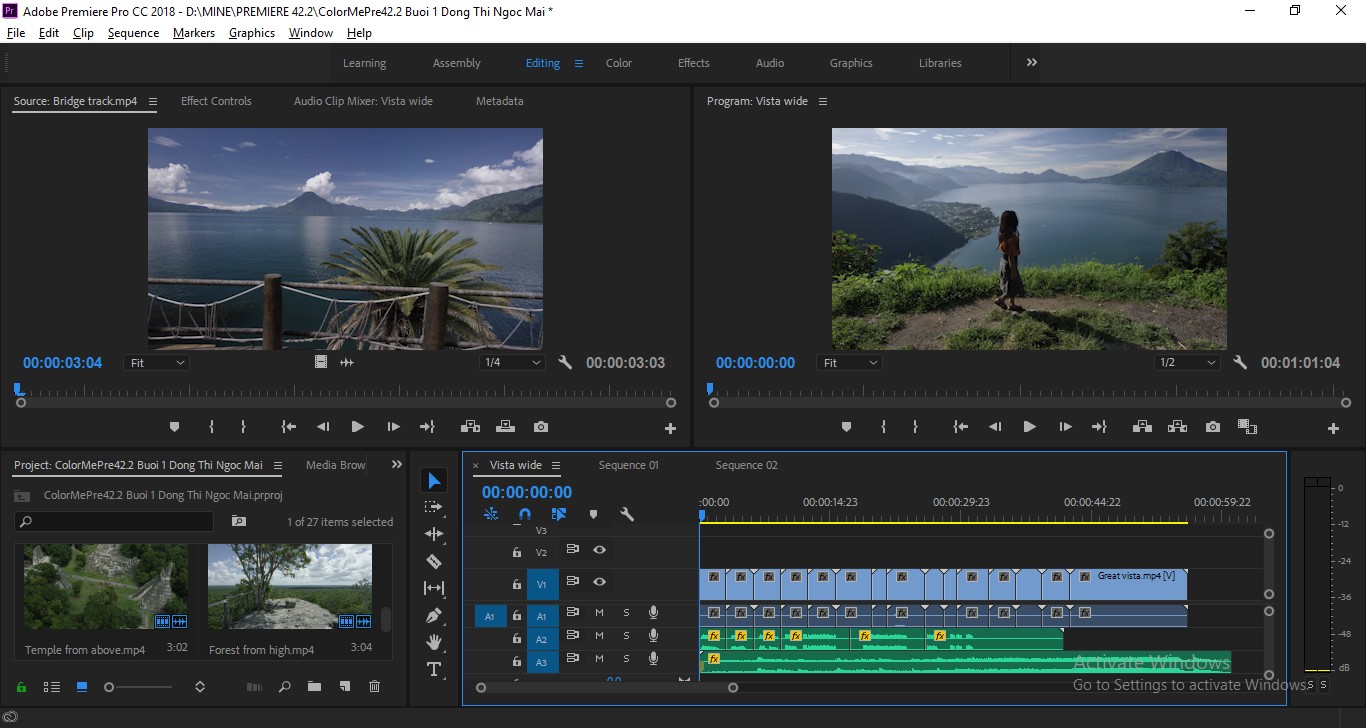
Task: Open Source monitor Fit zoom dropdown
Action: [156, 363]
